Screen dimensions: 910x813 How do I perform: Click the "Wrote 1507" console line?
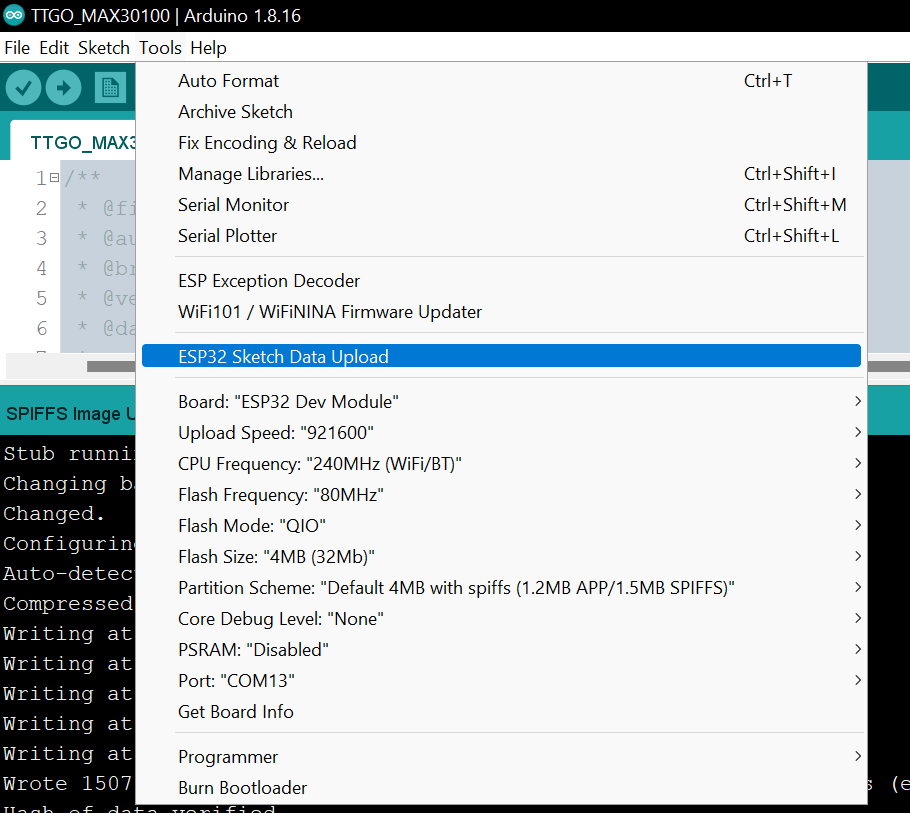pos(67,783)
